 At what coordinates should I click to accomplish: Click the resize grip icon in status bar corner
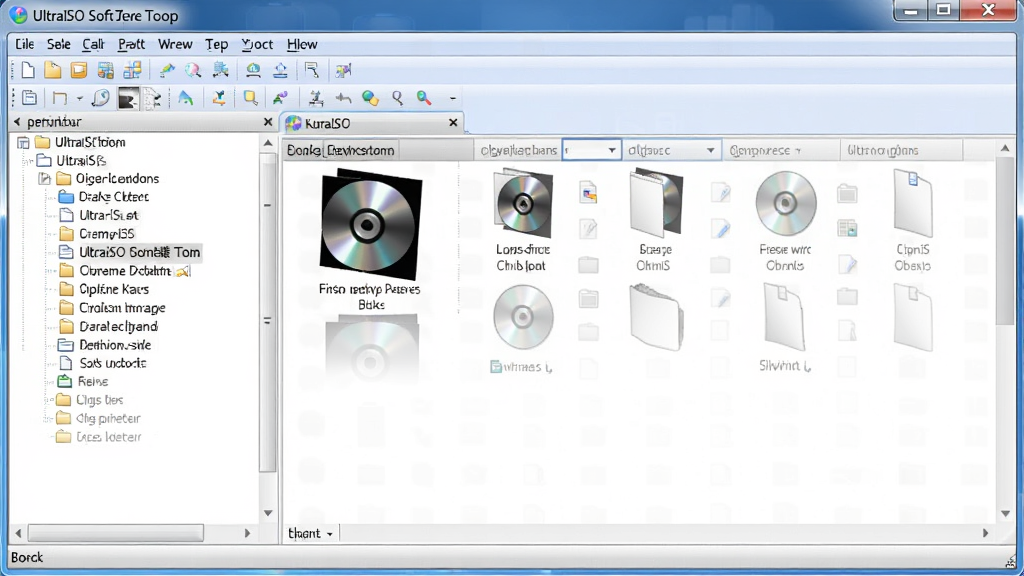coord(1012,560)
